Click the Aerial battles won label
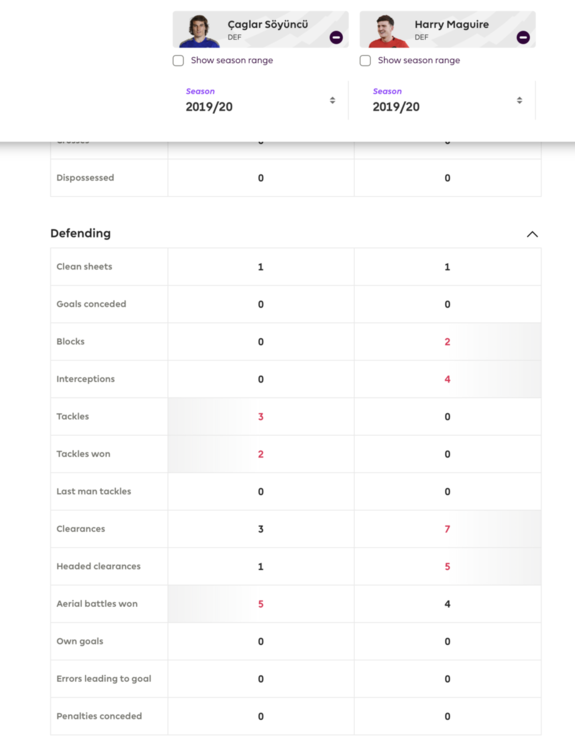 point(97,604)
